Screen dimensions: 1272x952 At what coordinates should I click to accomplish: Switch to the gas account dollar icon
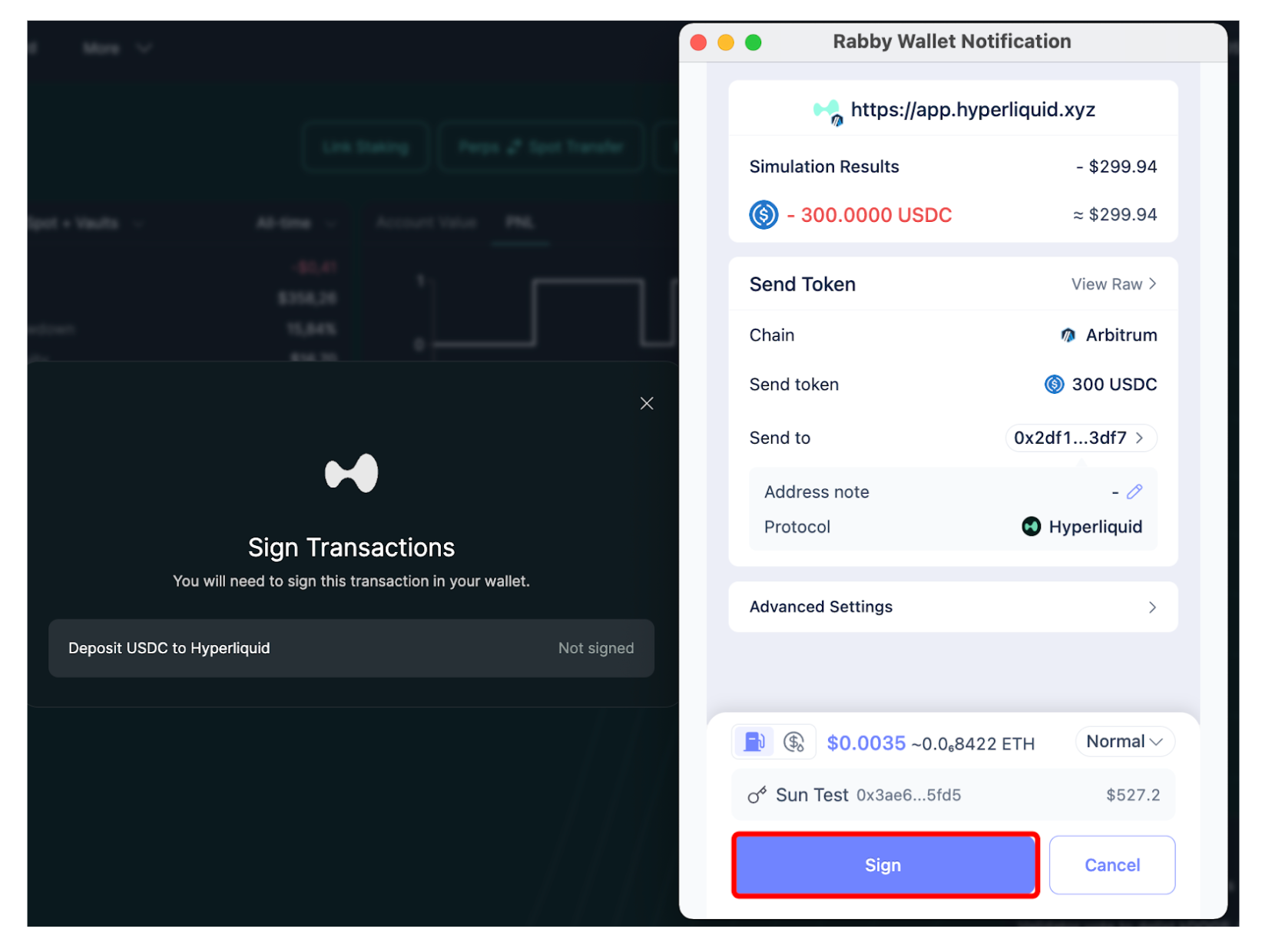[x=793, y=742]
